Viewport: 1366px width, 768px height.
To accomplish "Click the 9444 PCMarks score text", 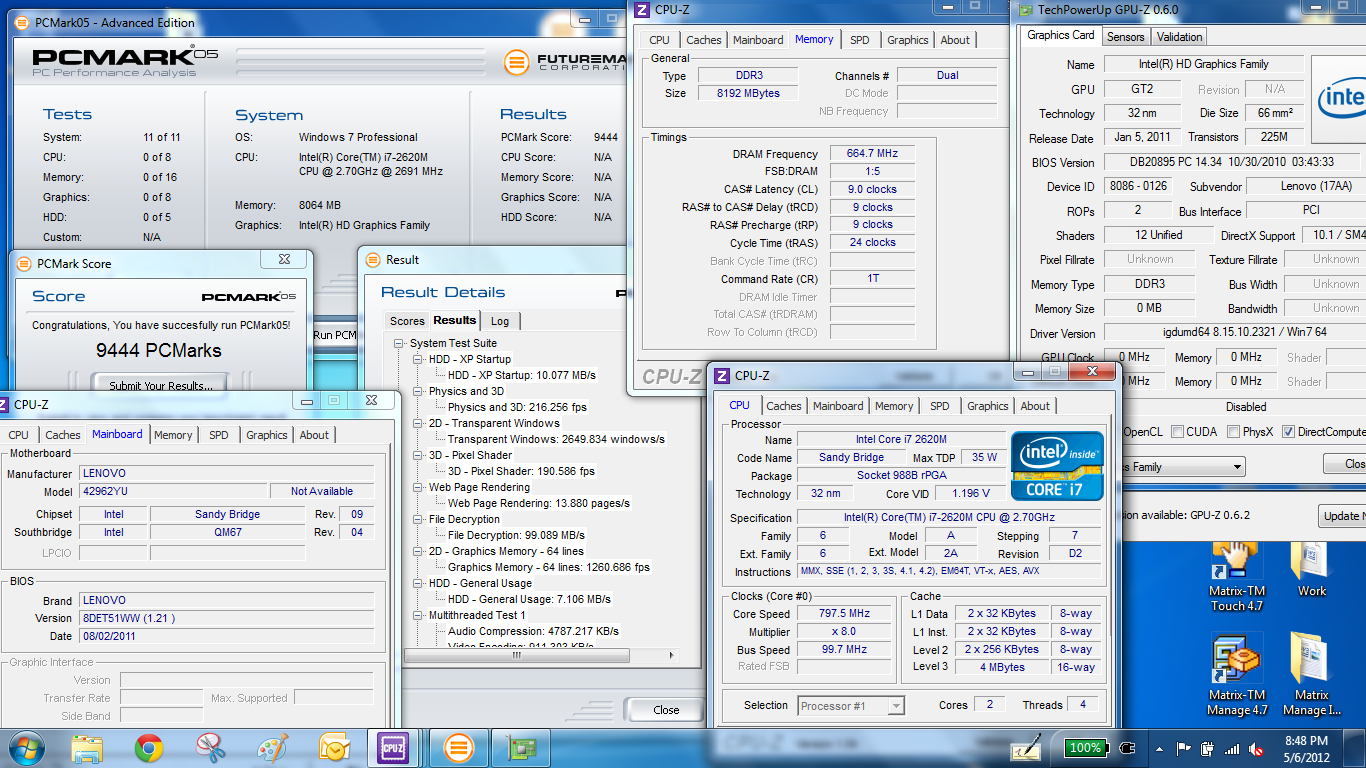I will click(159, 350).
